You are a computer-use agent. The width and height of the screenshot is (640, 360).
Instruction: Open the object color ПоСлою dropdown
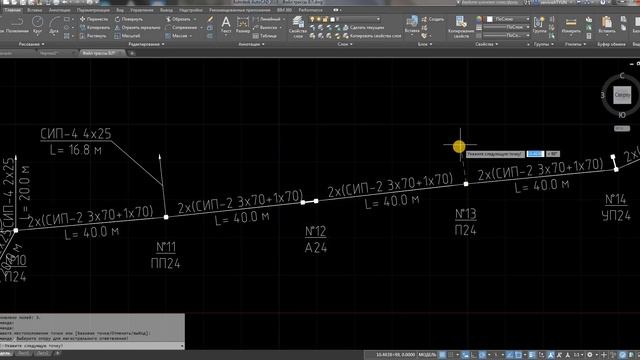tap(508, 19)
